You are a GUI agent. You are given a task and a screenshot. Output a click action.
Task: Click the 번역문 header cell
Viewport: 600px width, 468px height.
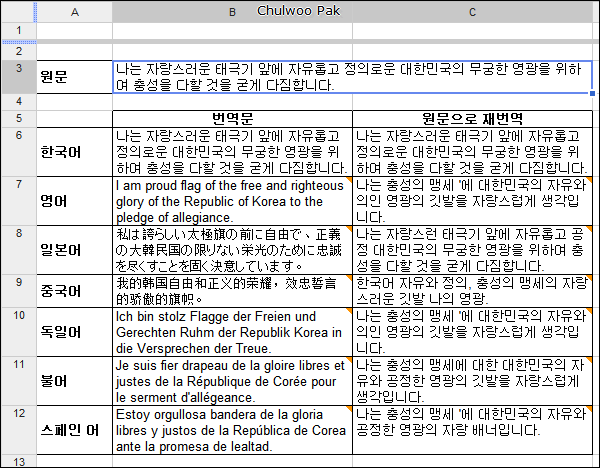point(232,119)
